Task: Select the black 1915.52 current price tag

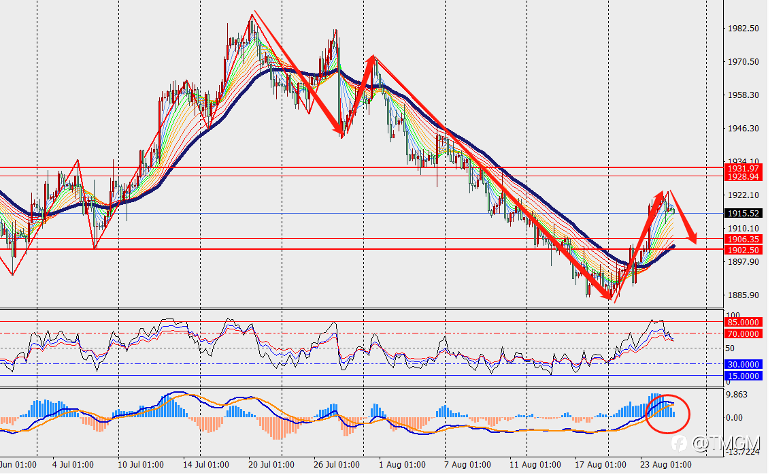Action: tap(743, 214)
